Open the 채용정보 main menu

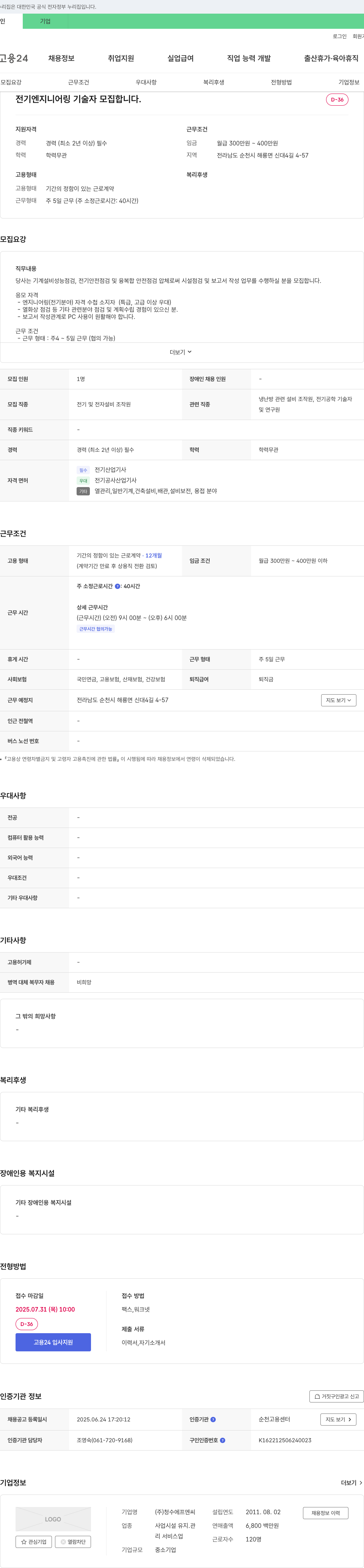[x=61, y=58]
